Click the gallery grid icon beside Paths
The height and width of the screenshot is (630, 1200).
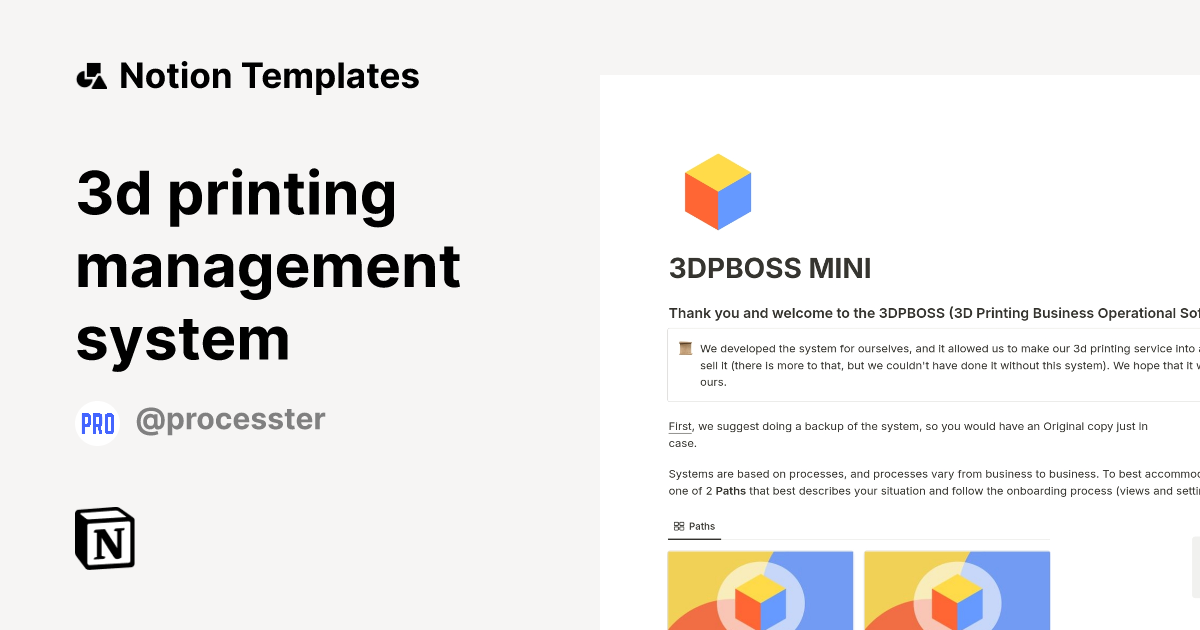(679, 526)
